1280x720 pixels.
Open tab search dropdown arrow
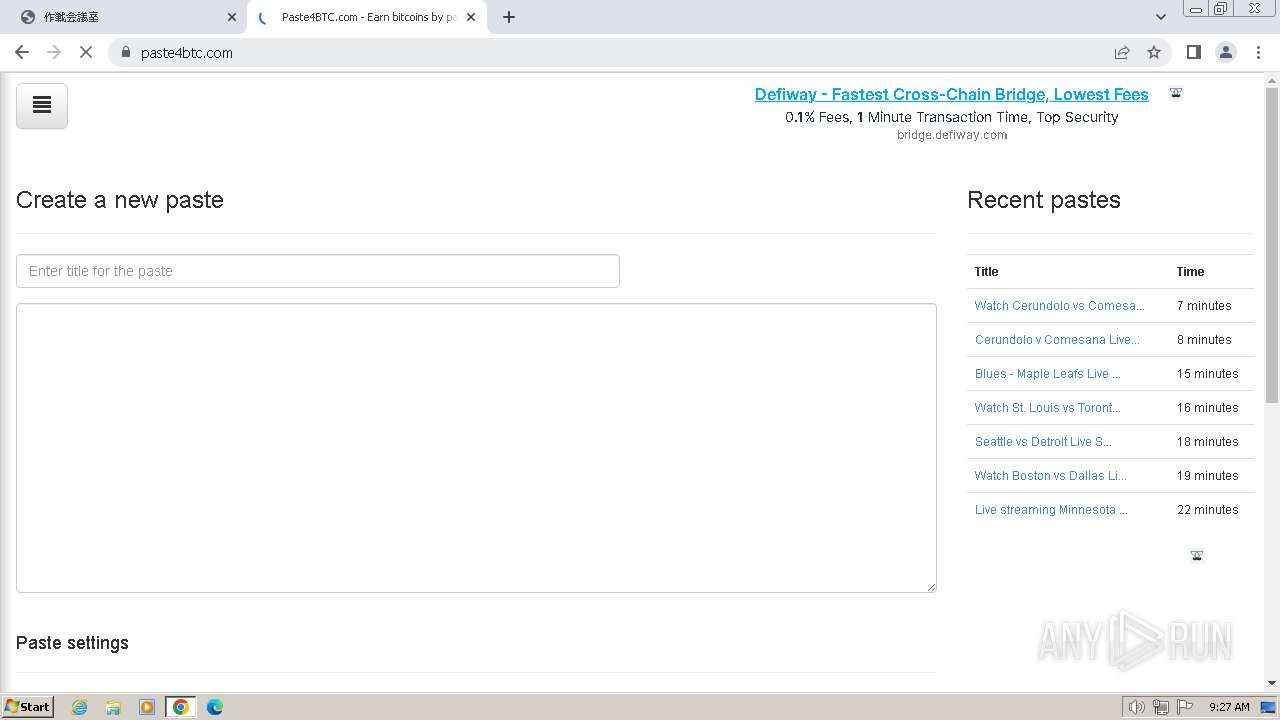(x=1160, y=17)
